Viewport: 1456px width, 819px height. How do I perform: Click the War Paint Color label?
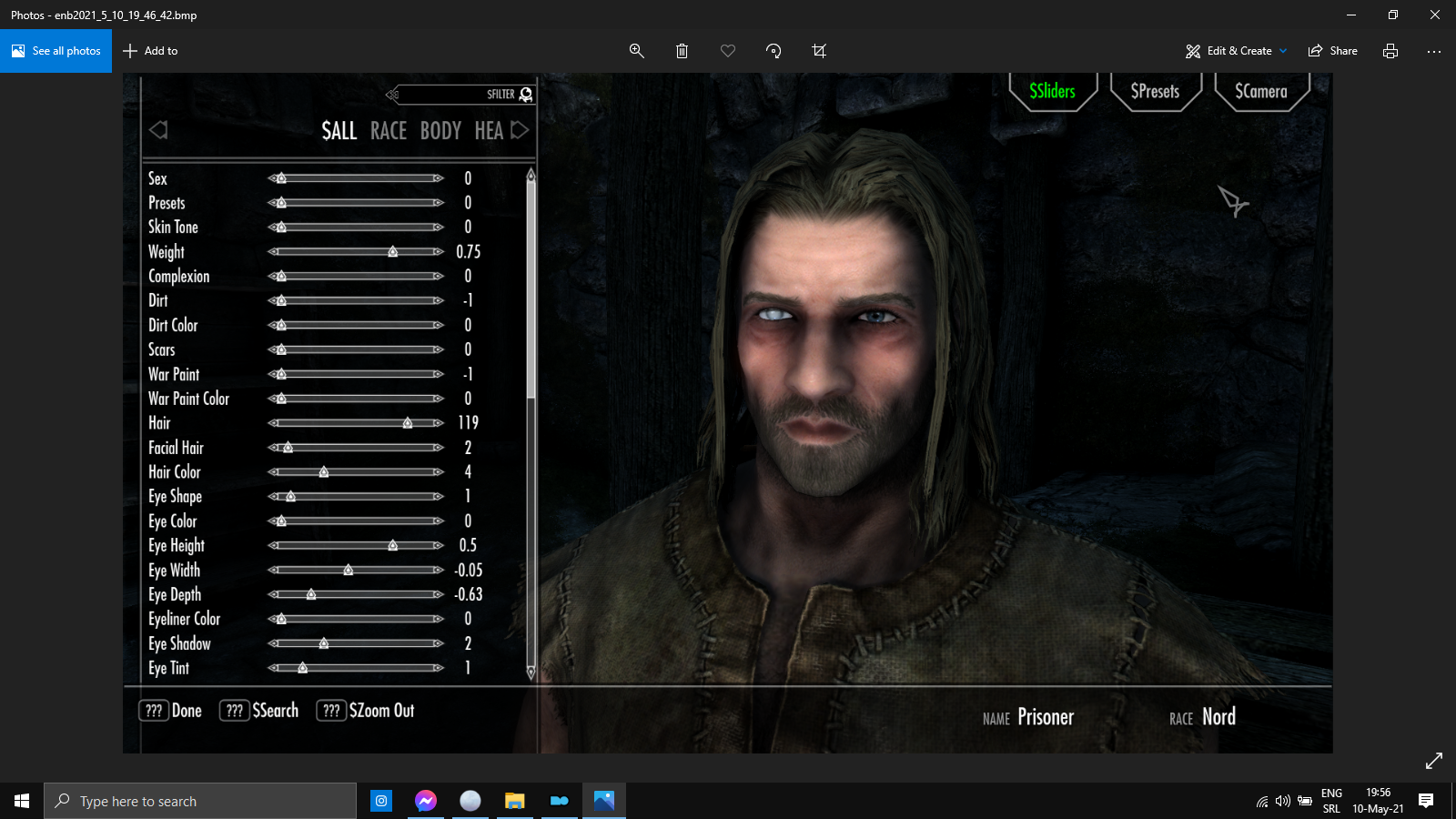tap(189, 399)
